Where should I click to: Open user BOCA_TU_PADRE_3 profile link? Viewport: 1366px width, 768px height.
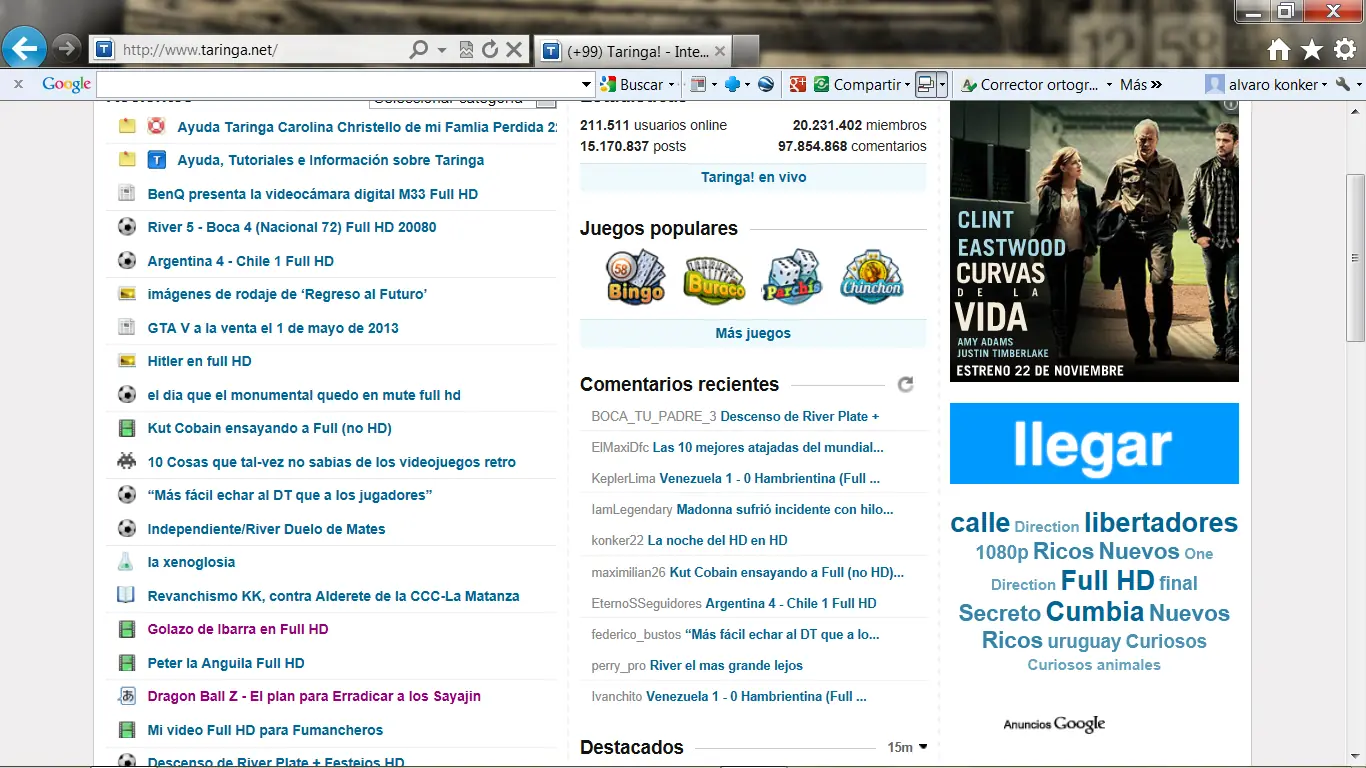pos(654,416)
